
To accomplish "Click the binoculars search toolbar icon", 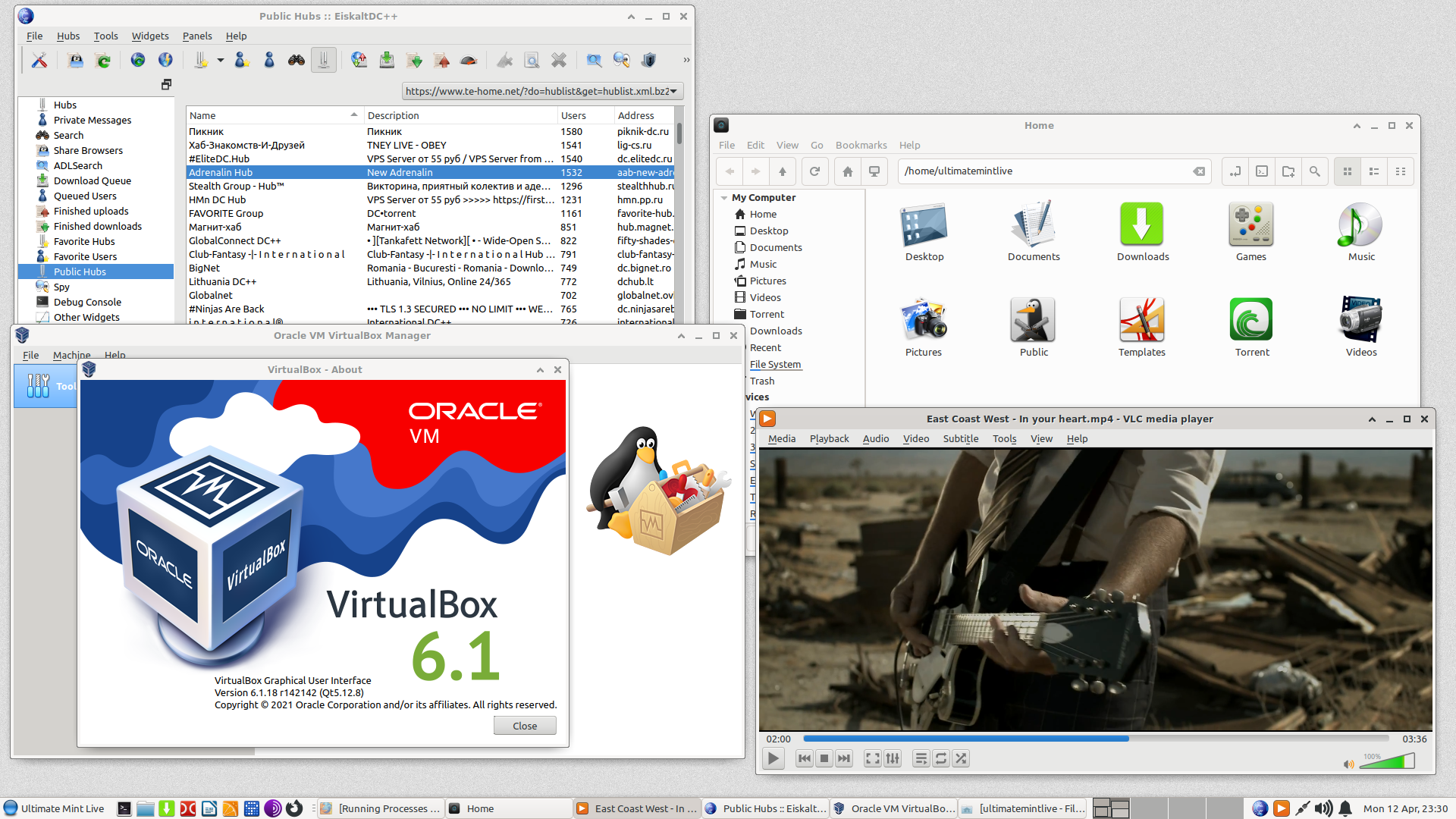I will tap(297, 61).
